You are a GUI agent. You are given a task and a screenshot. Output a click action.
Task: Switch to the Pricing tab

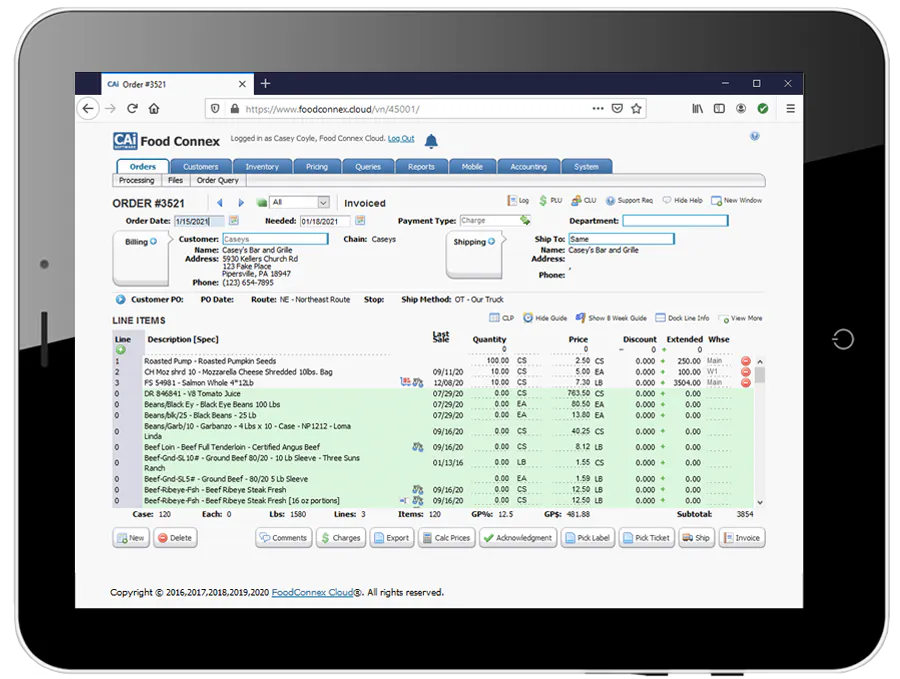click(317, 166)
